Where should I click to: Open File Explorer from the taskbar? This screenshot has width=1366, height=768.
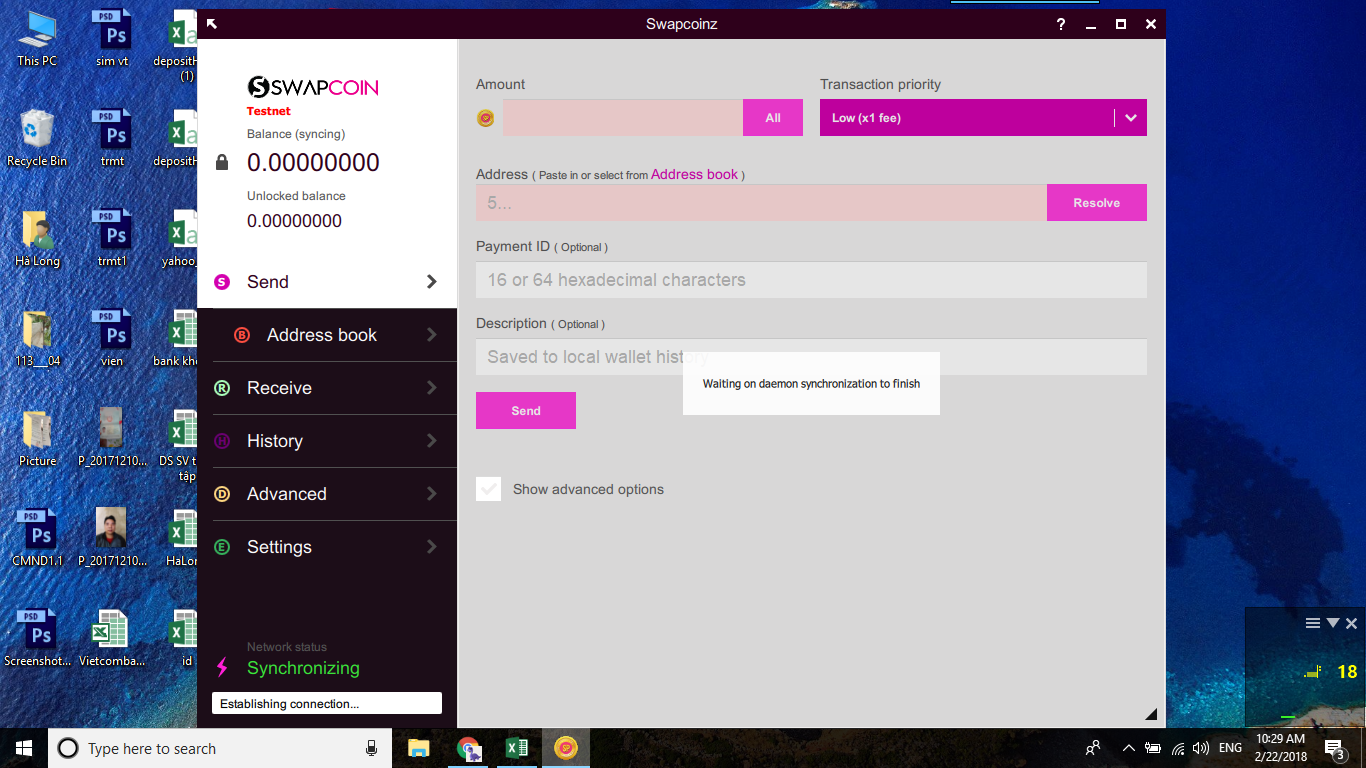pos(418,748)
